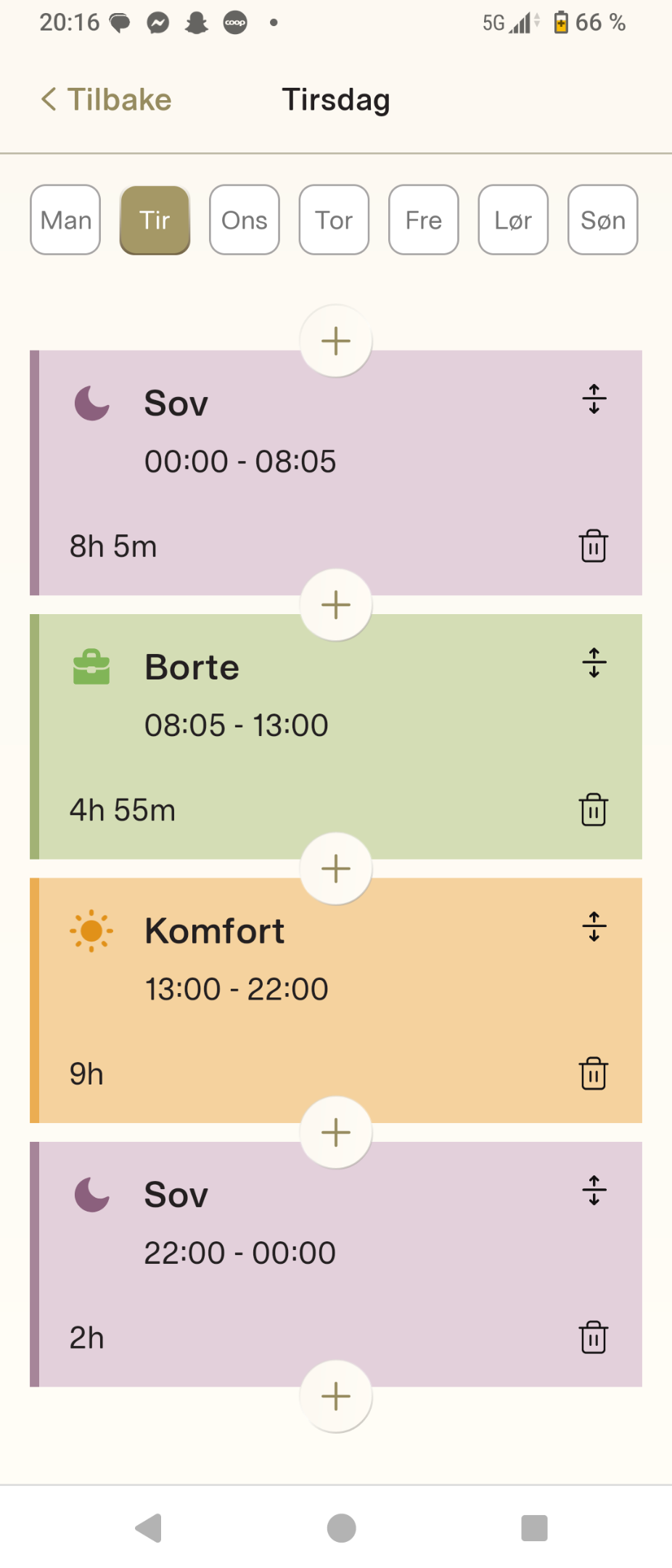Screen dimensions: 672x1568
Task: Choose the Lør day tab
Action: [513, 220]
